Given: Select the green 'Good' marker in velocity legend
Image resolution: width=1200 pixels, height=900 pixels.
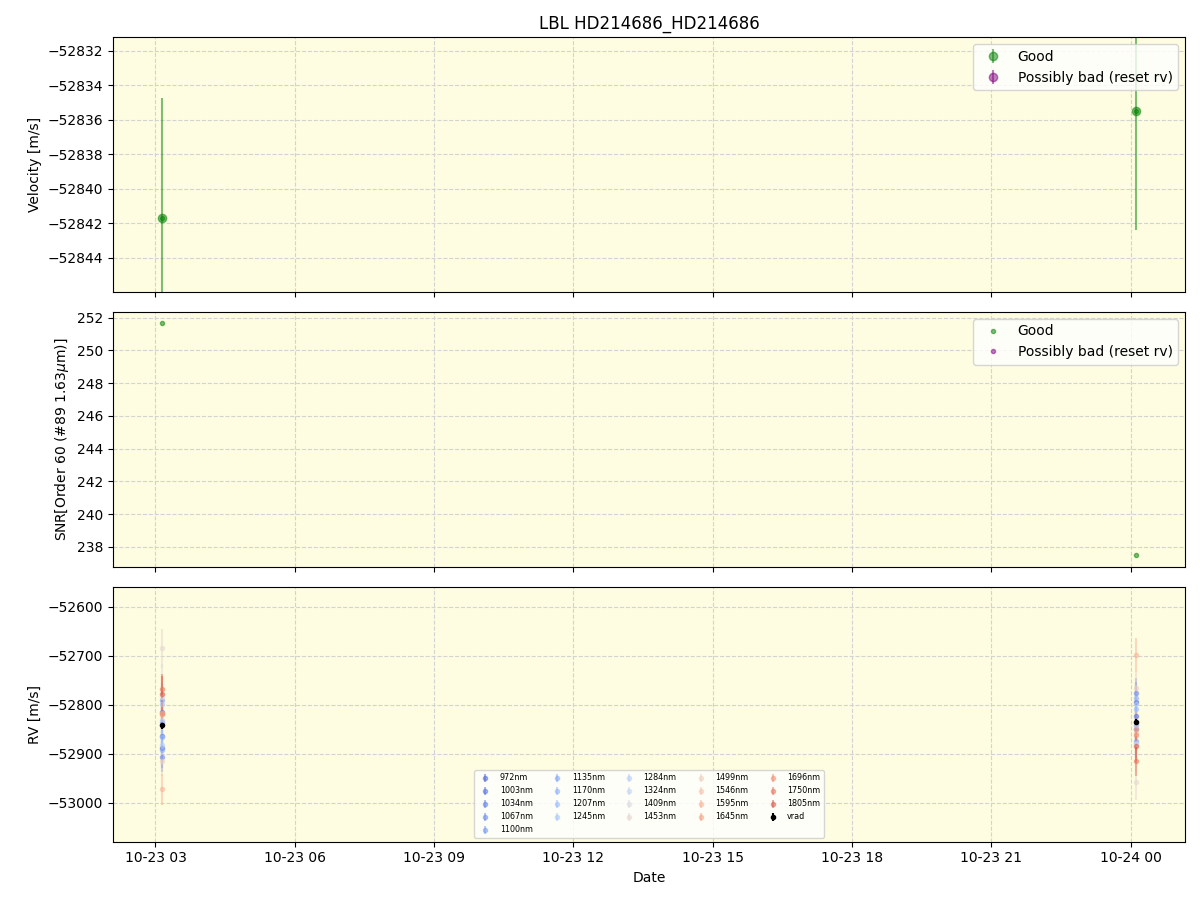Looking at the screenshot, I should coord(993,57).
